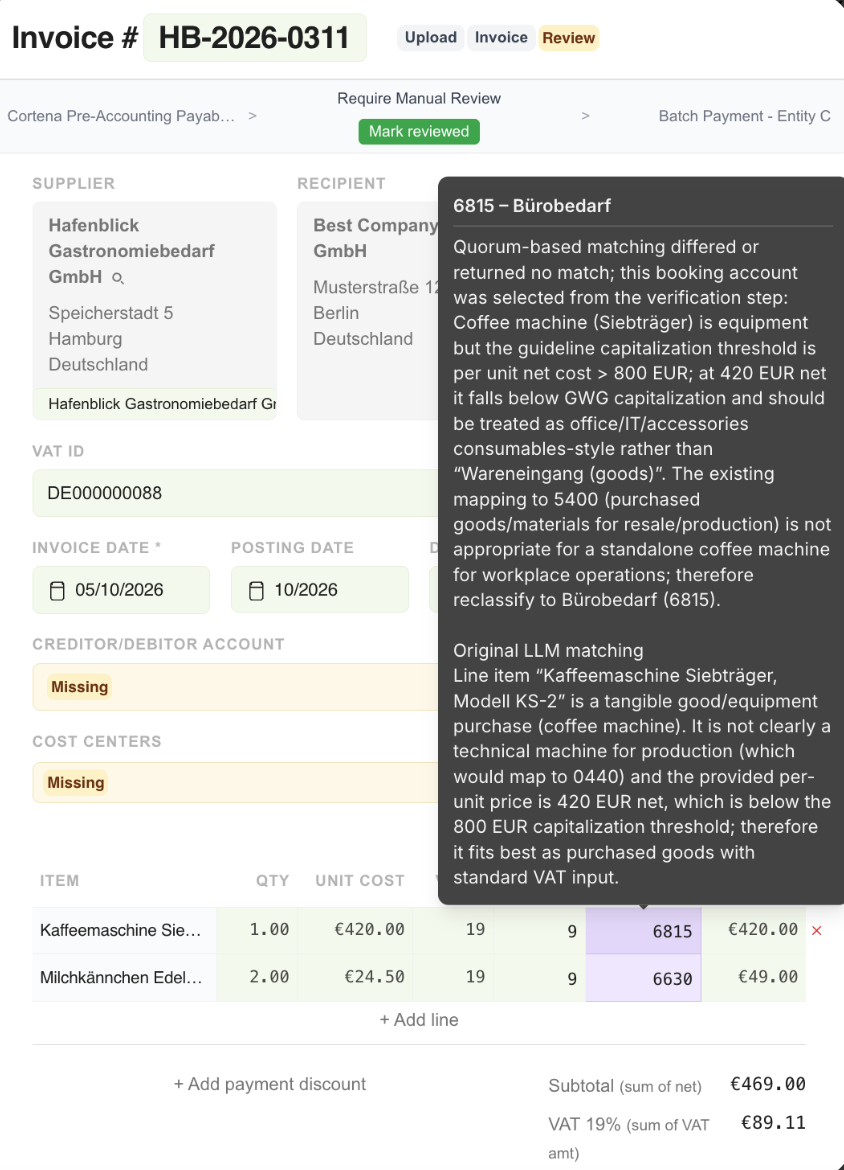Click the Subtotal amount €469.00
Image resolution: width=844 pixels, height=1170 pixels.
click(768, 1084)
